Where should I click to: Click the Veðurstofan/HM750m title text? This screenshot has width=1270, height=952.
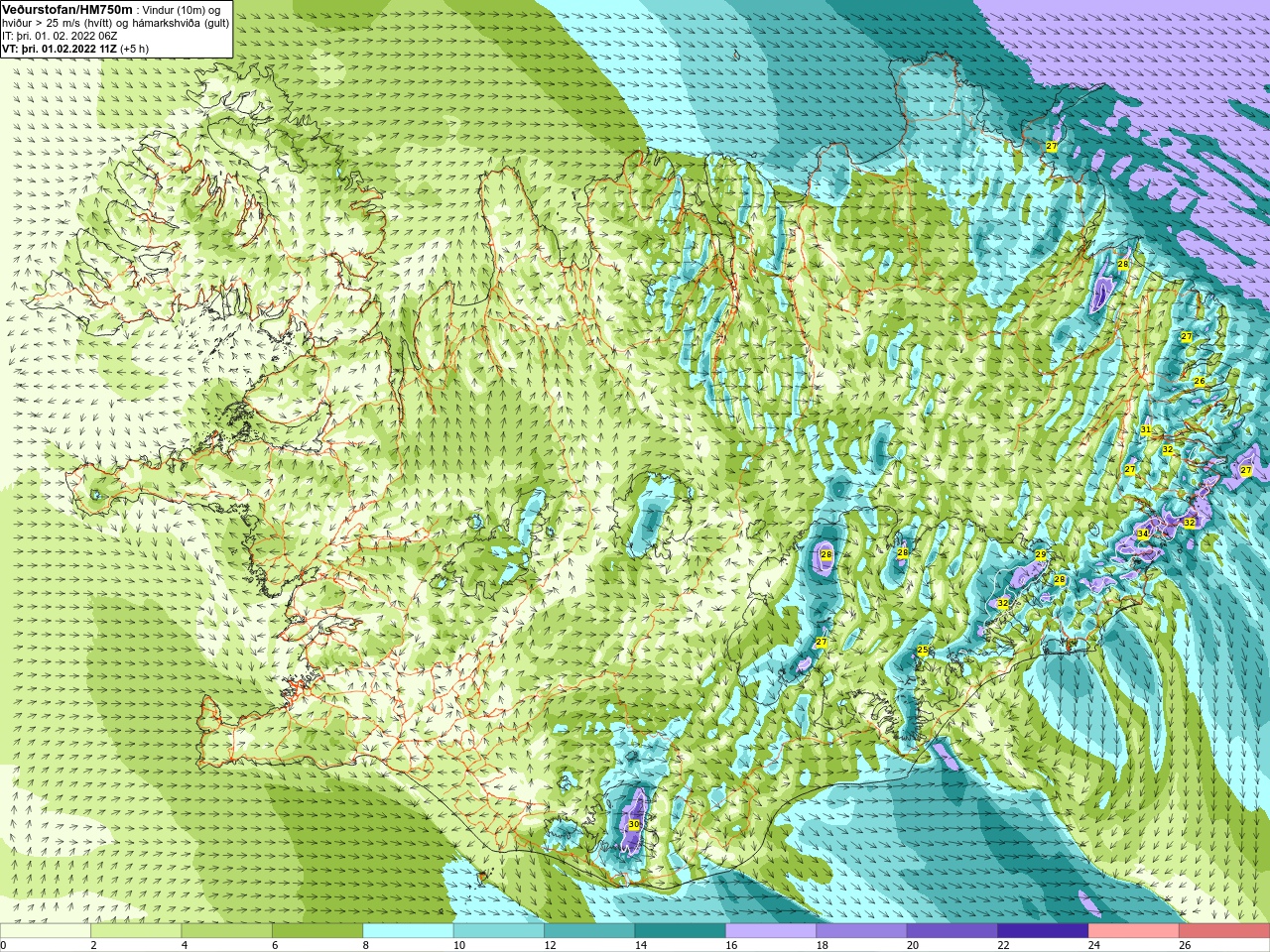[67, 9]
